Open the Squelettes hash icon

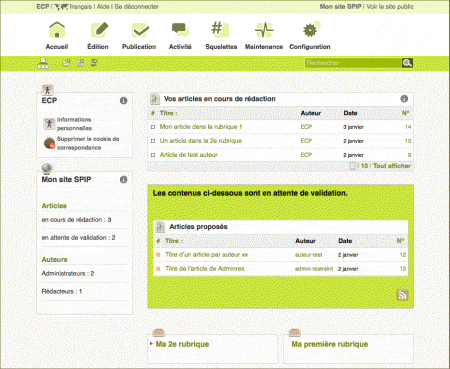click(x=220, y=29)
